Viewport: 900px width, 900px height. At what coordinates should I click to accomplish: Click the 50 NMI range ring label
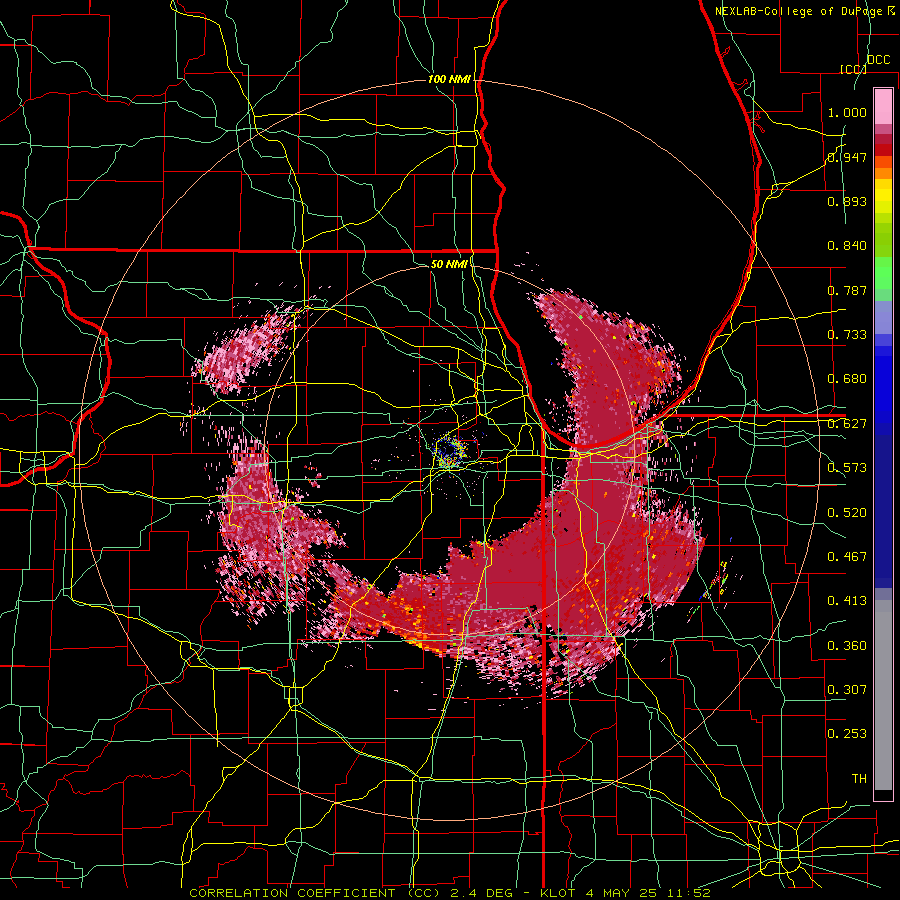click(x=449, y=264)
